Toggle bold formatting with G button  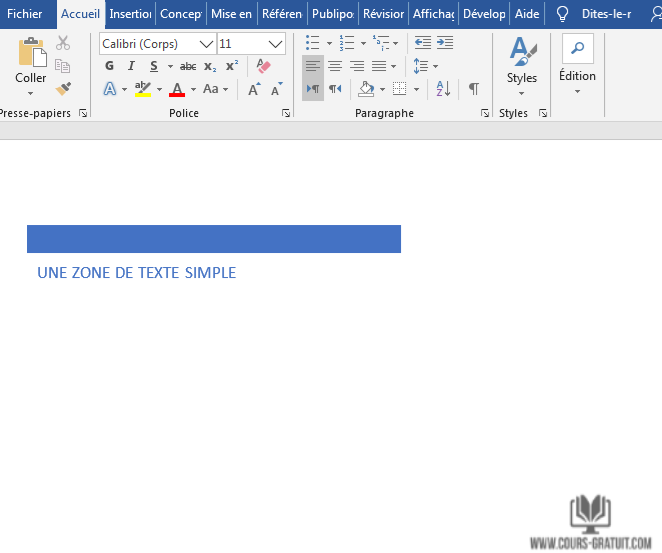tap(110, 66)
